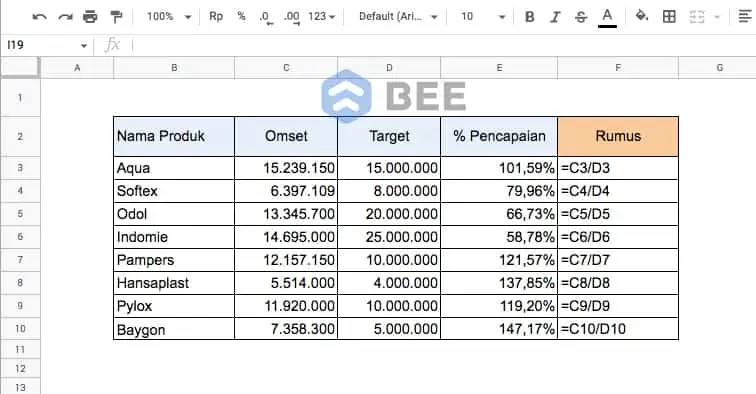Select column F header
This screenshot has width=756, height=394.
[x=618, y=68]
